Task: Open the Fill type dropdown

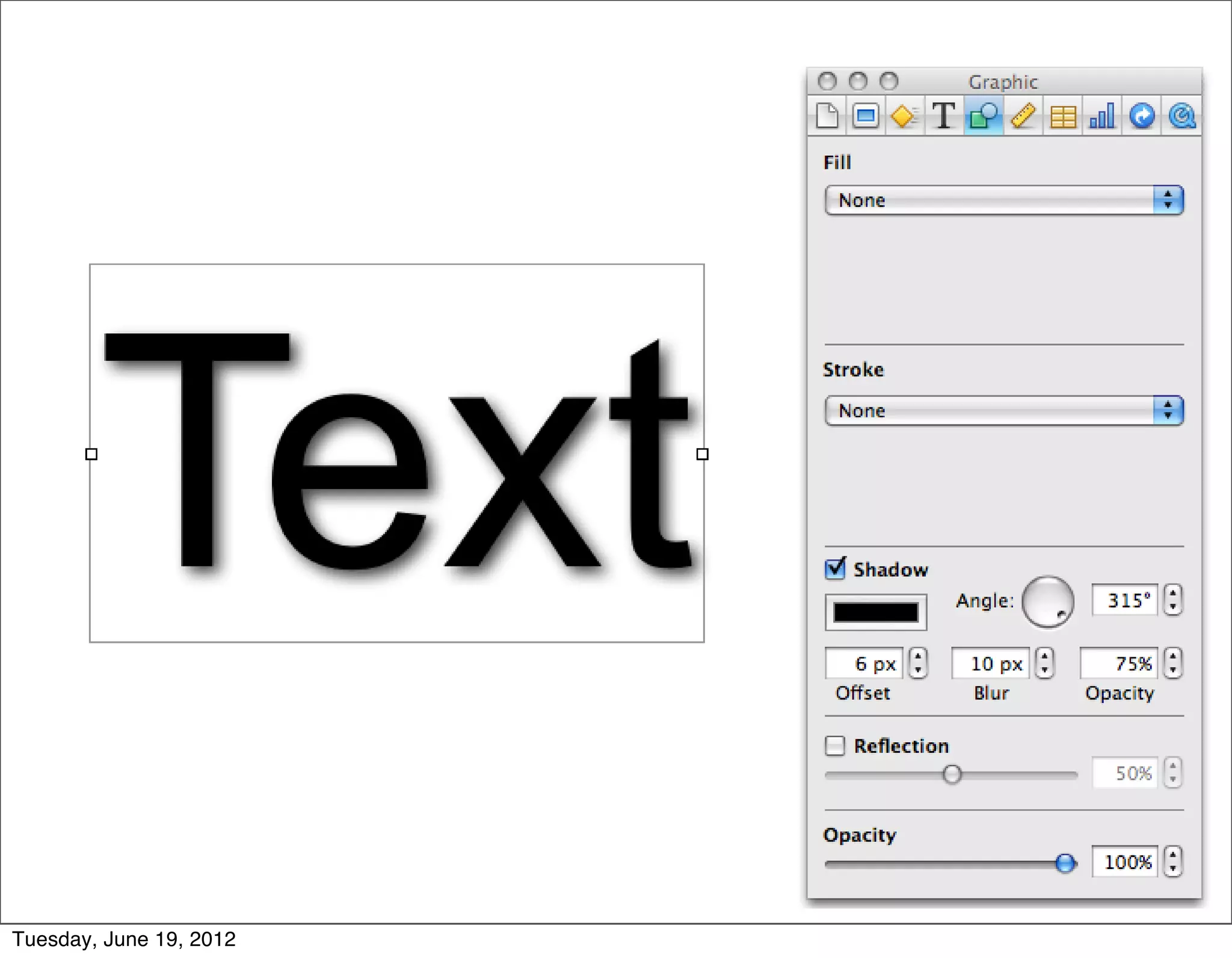Action: pyautogui.click(x=1003, y=200)
